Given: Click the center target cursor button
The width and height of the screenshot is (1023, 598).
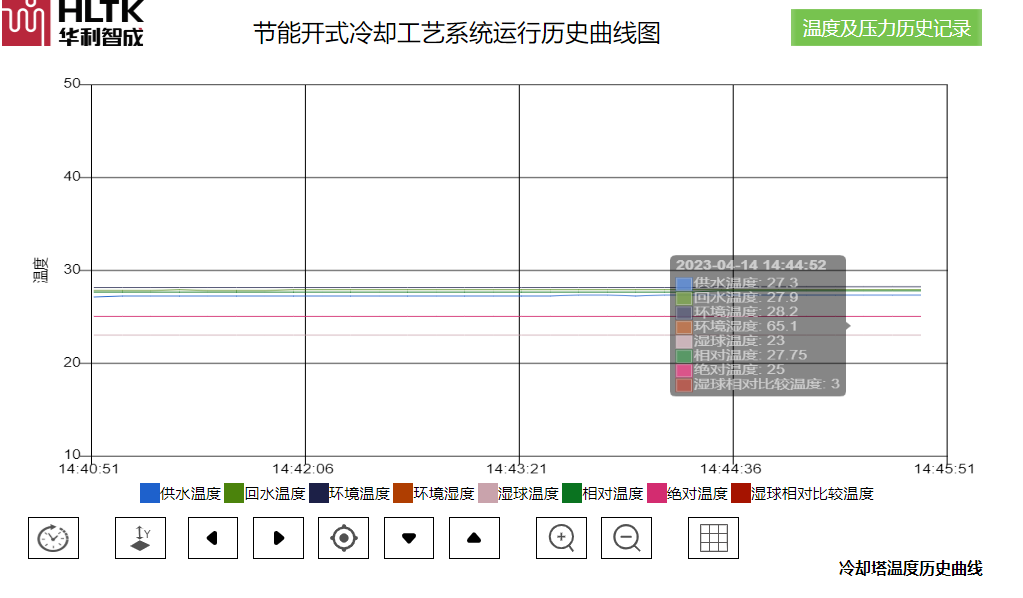Looking at the screenshot, I should coord(343,538).
